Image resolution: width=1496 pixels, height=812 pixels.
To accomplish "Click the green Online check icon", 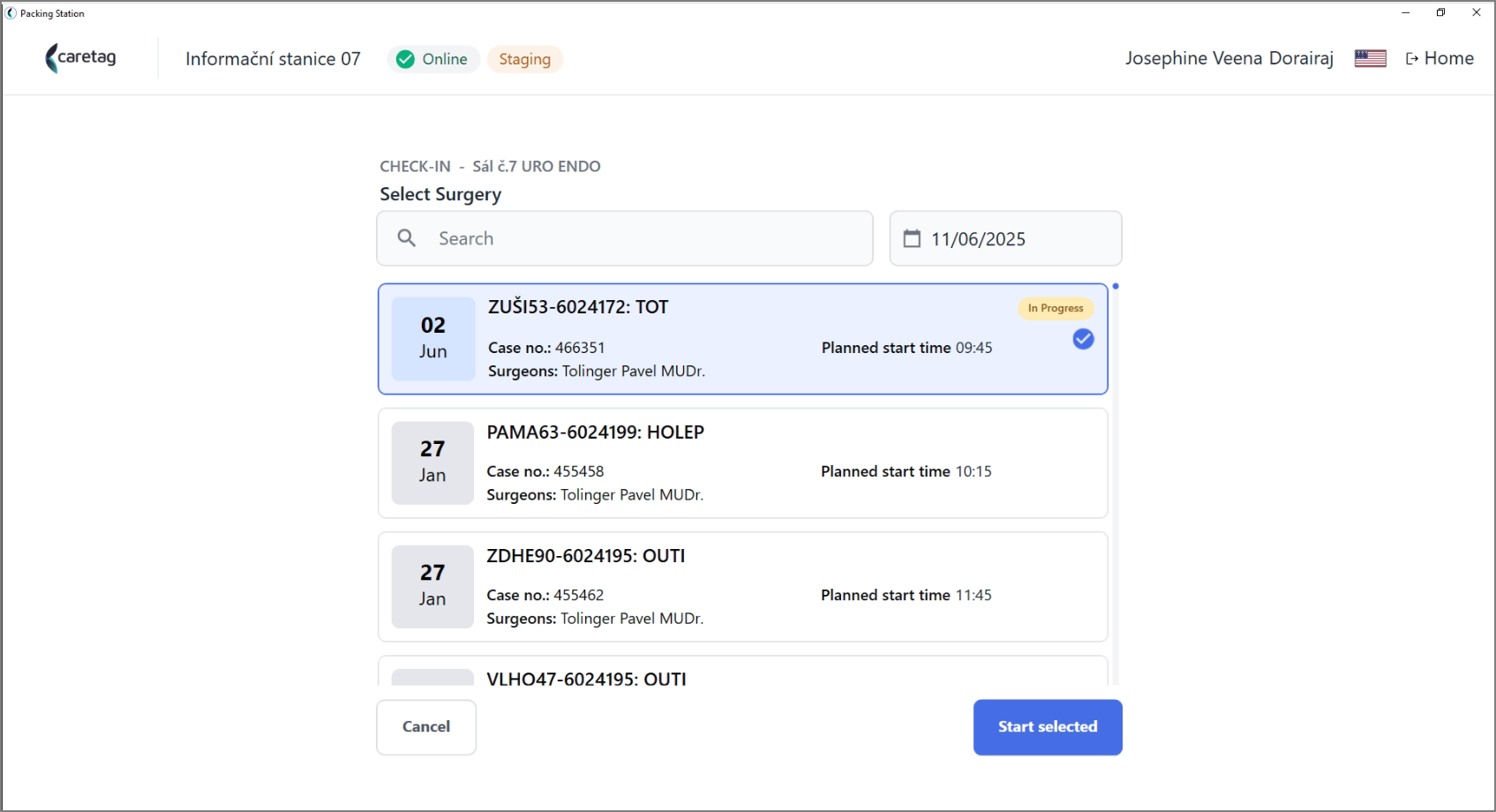I will pos(405,59).
